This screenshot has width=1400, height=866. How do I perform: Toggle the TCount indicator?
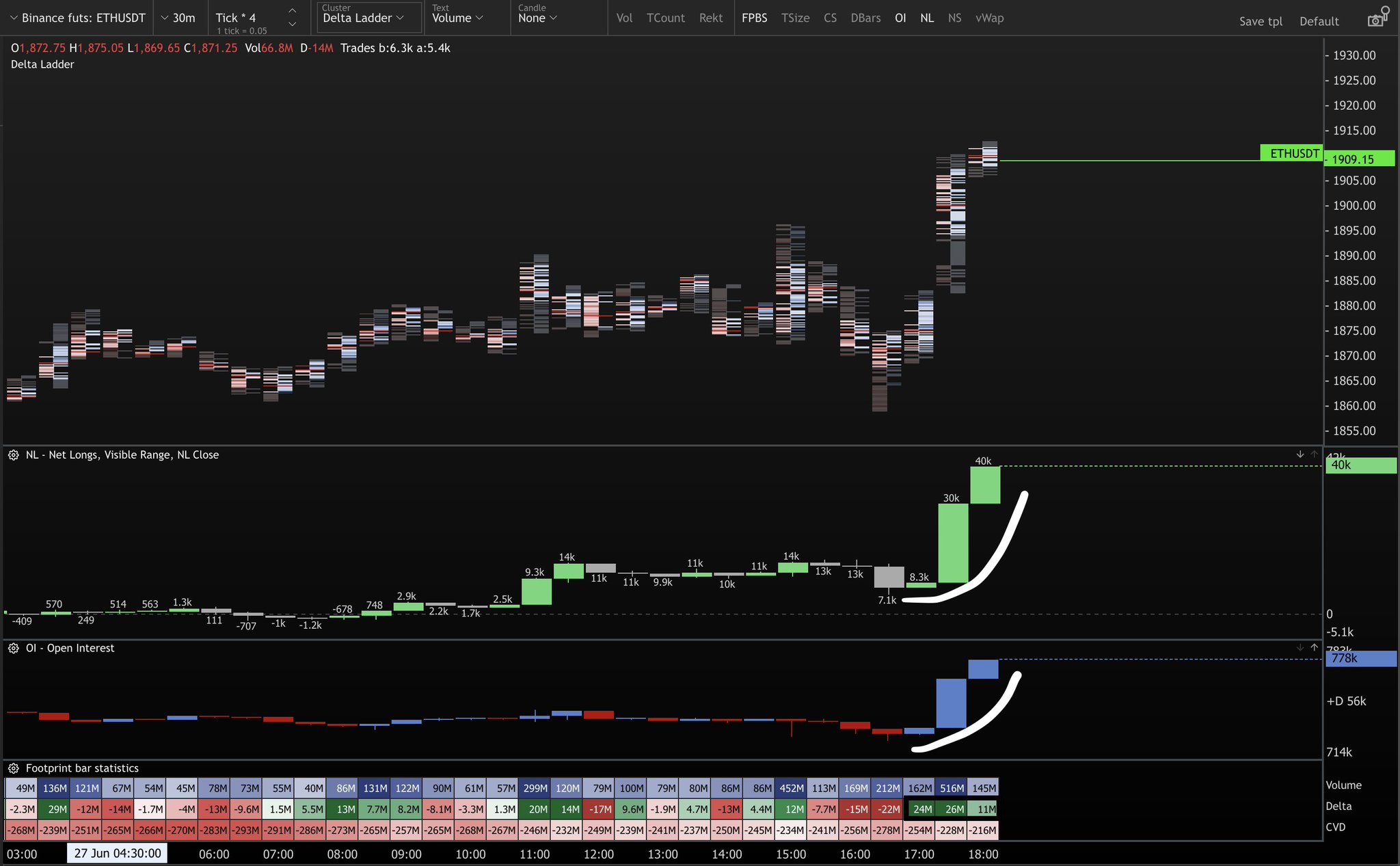665,18
